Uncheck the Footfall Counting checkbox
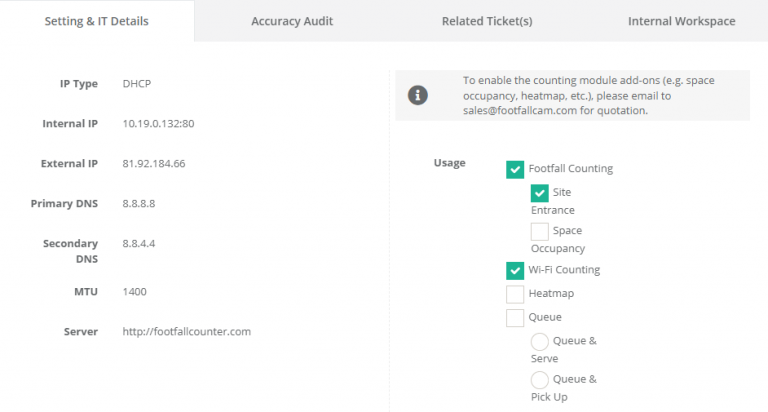 [515, 169]
